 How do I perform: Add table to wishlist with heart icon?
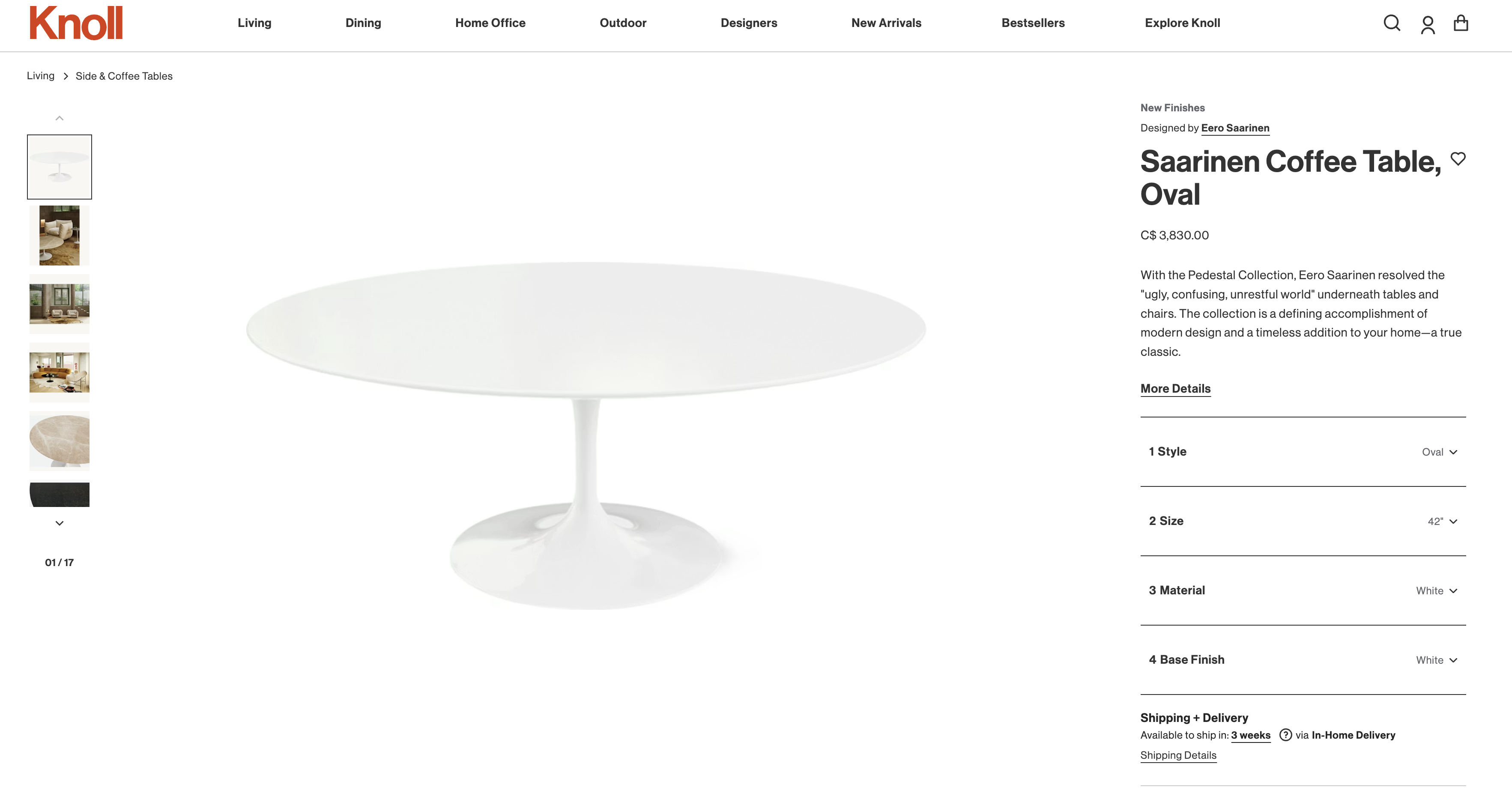pos(1458,158)
